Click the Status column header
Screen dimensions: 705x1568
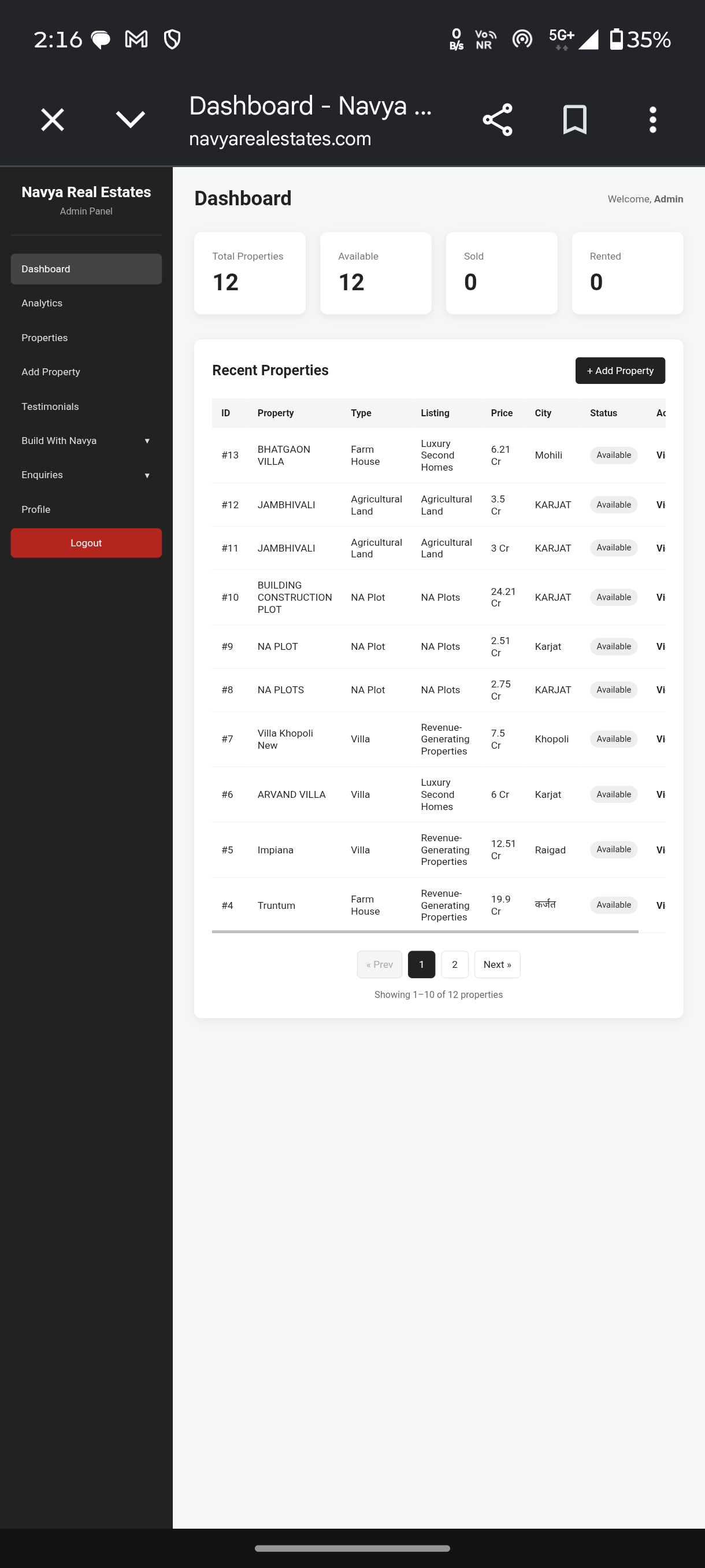(603, 413)
